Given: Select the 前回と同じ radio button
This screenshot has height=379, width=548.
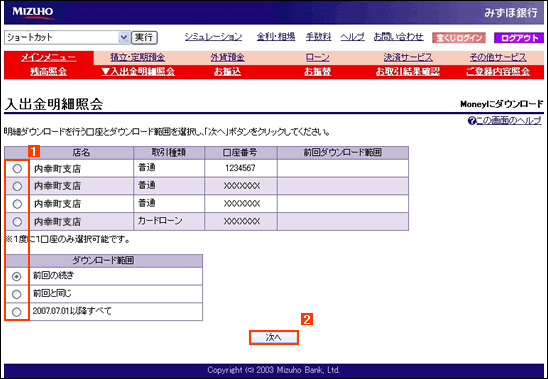Looking at the screenshot, I should point(16,294).
